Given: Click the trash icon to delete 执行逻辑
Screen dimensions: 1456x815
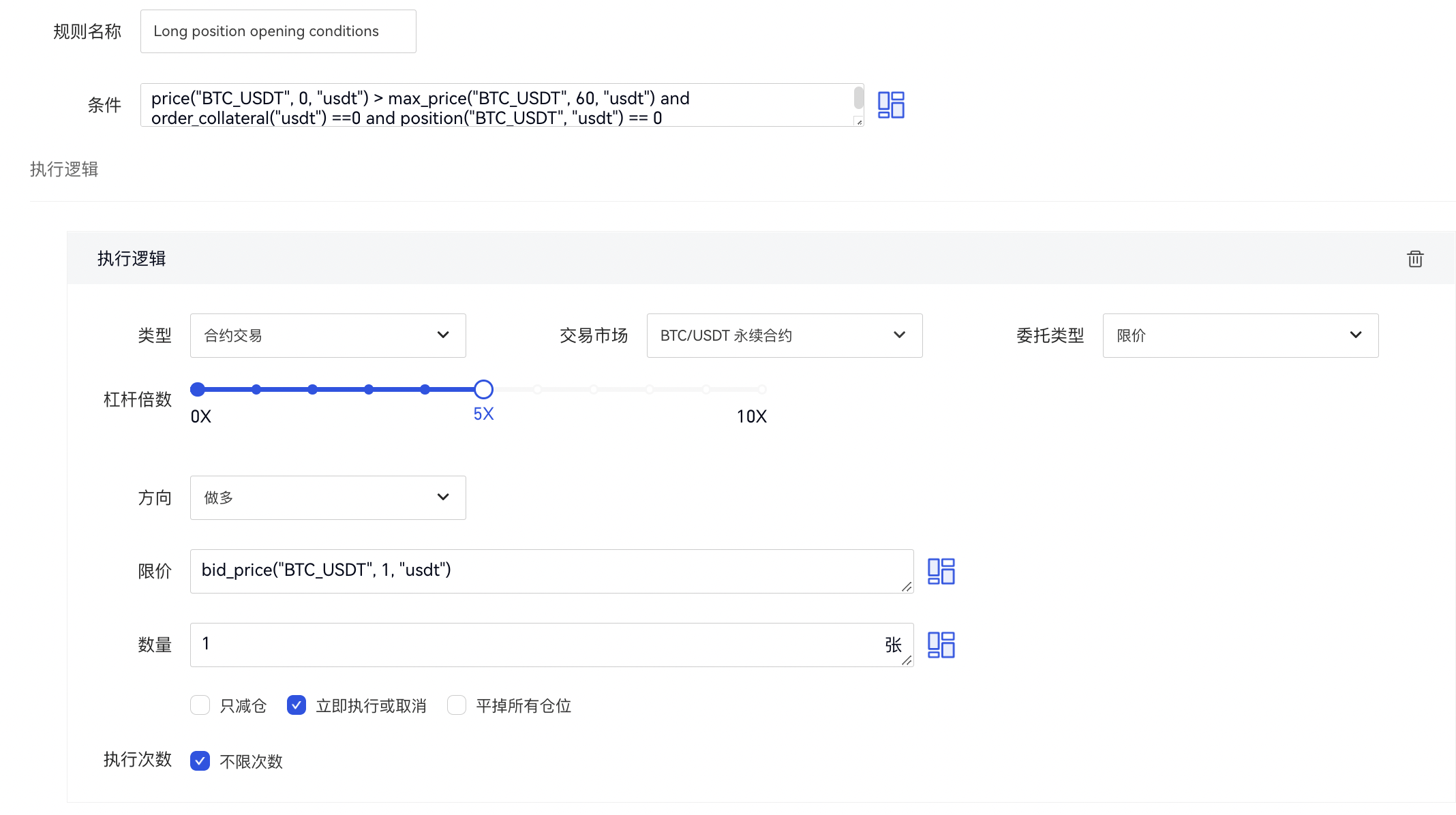Looking at the screenshot, I should click(x=1415, y=259).
